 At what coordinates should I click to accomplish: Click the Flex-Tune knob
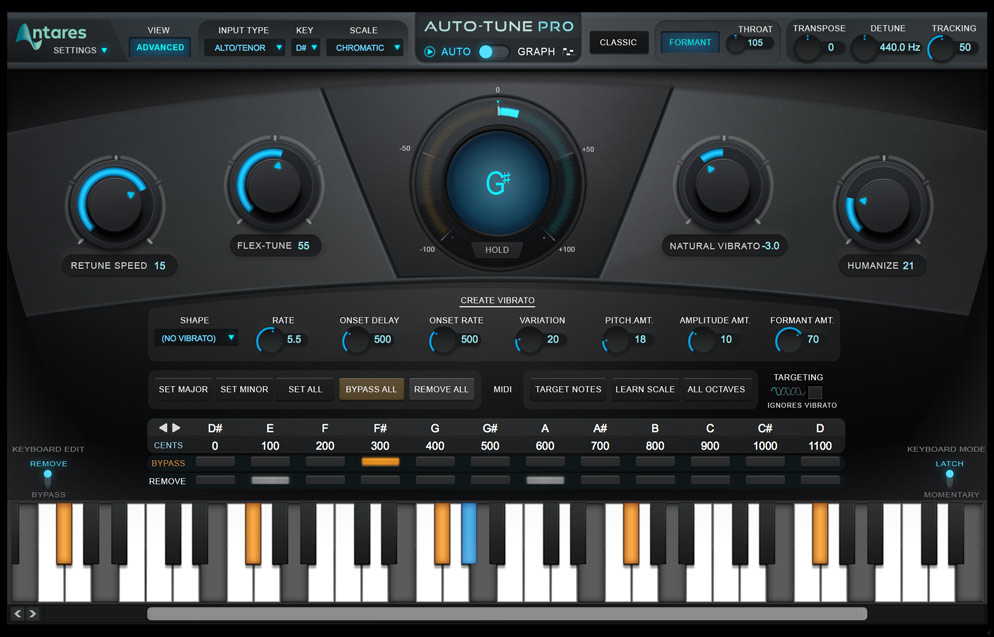click(274, 183)
